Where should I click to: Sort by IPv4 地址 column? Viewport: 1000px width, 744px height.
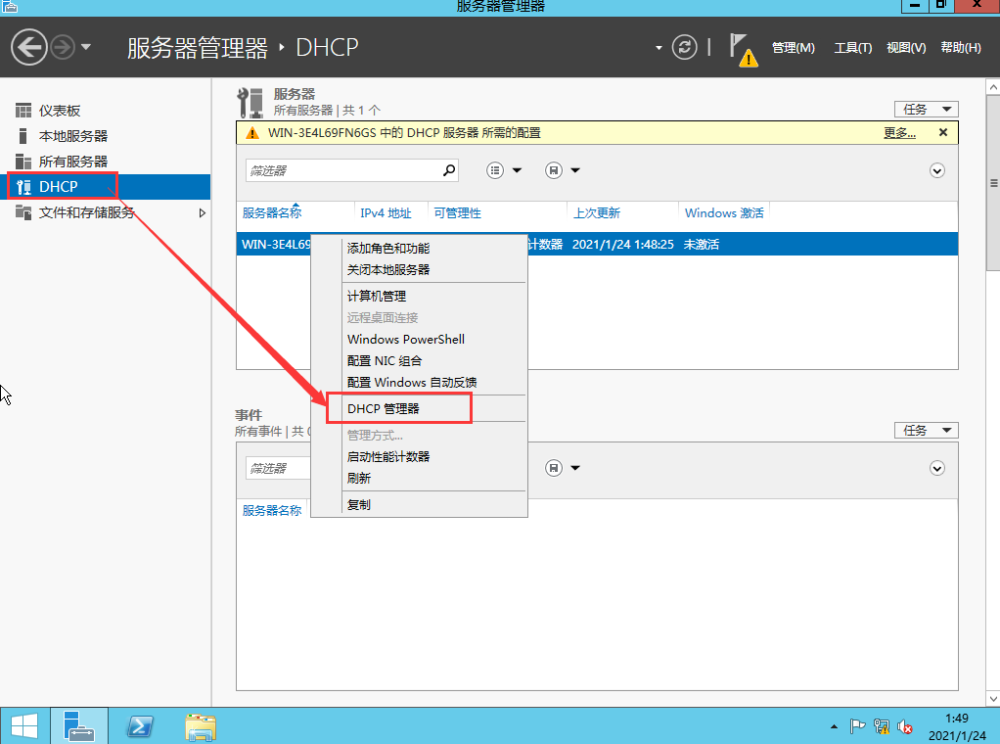click(x=386, y=213)
